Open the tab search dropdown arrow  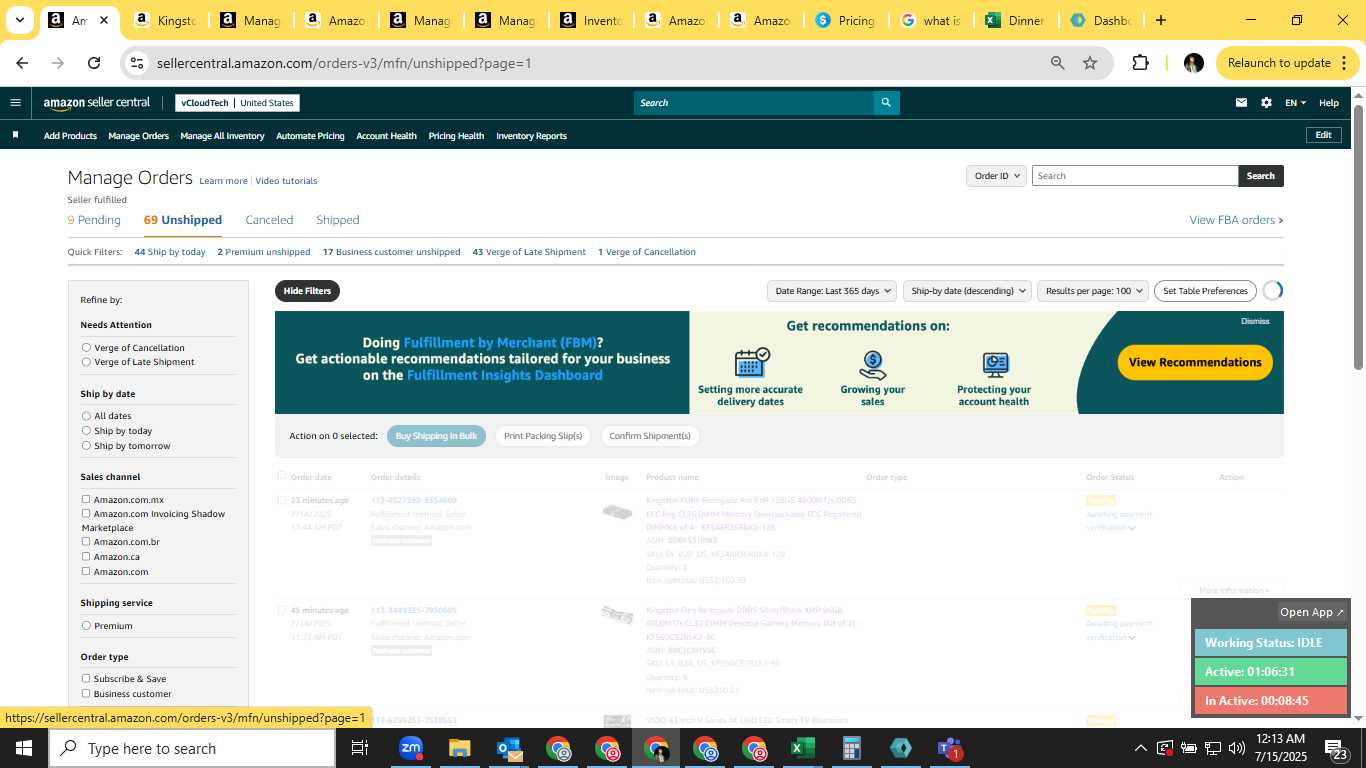19,20
